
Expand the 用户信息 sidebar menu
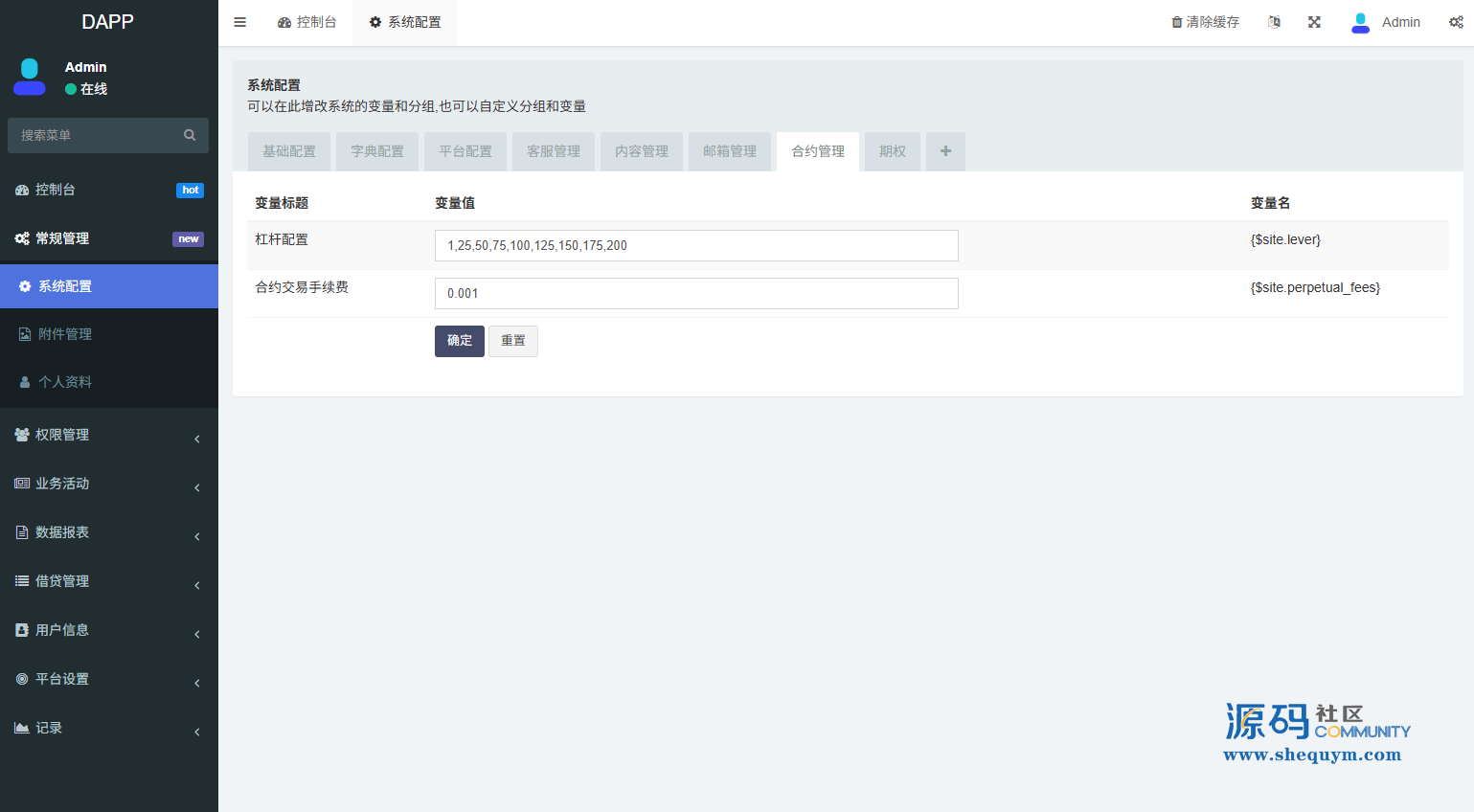click(108, 630)
